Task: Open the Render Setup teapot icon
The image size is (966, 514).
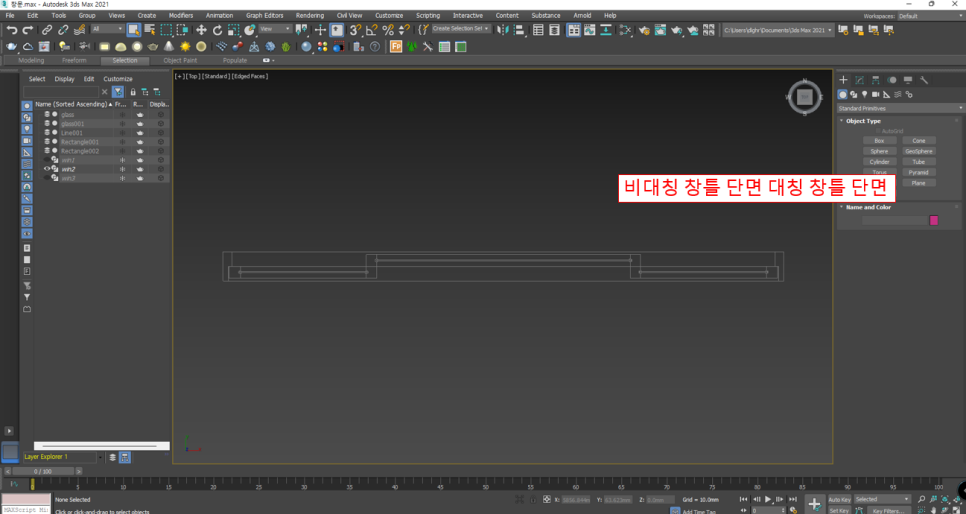Action: (644, 30)
